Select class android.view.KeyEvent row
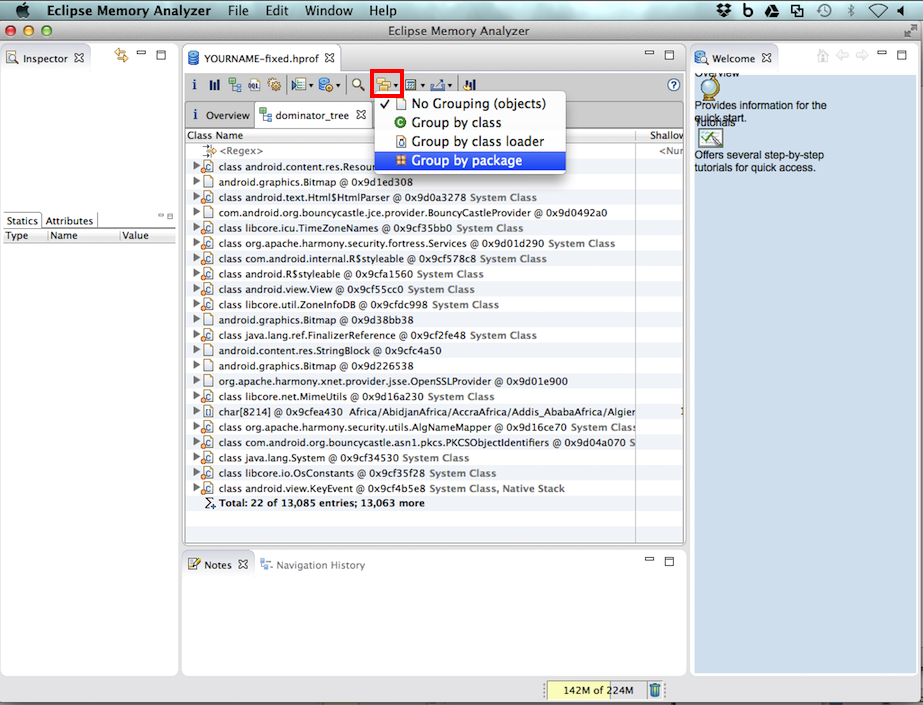This screenshot has height=705, width=923. click(x=391, y=488)
